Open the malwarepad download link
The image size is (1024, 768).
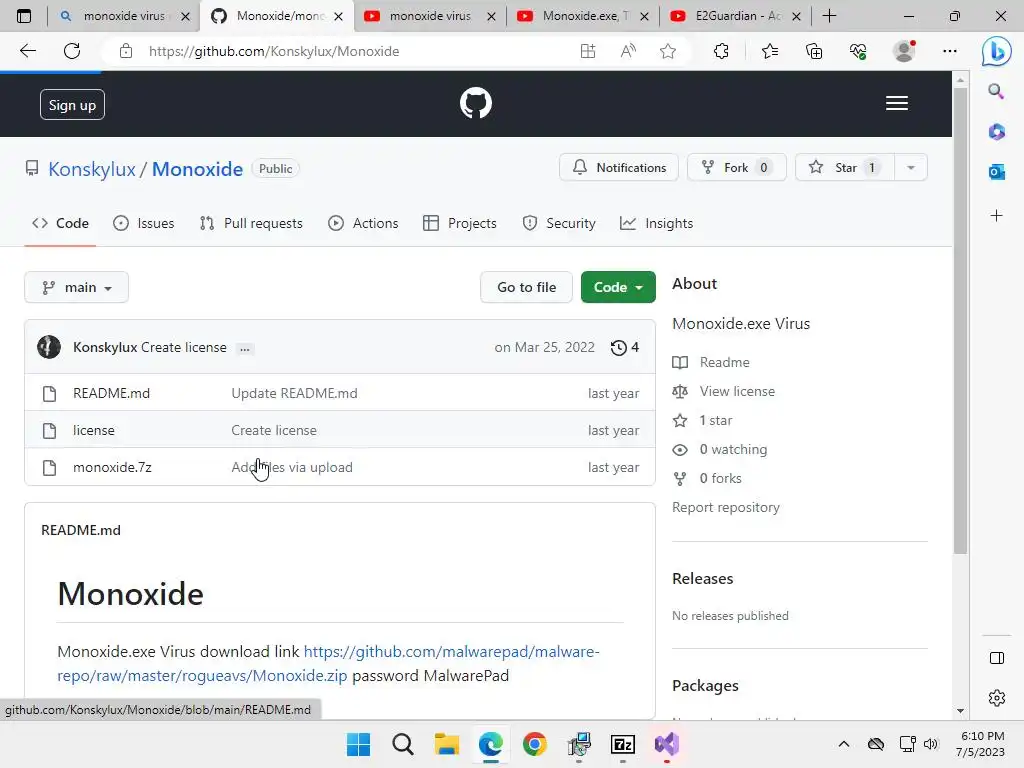[x=328, y=664]
